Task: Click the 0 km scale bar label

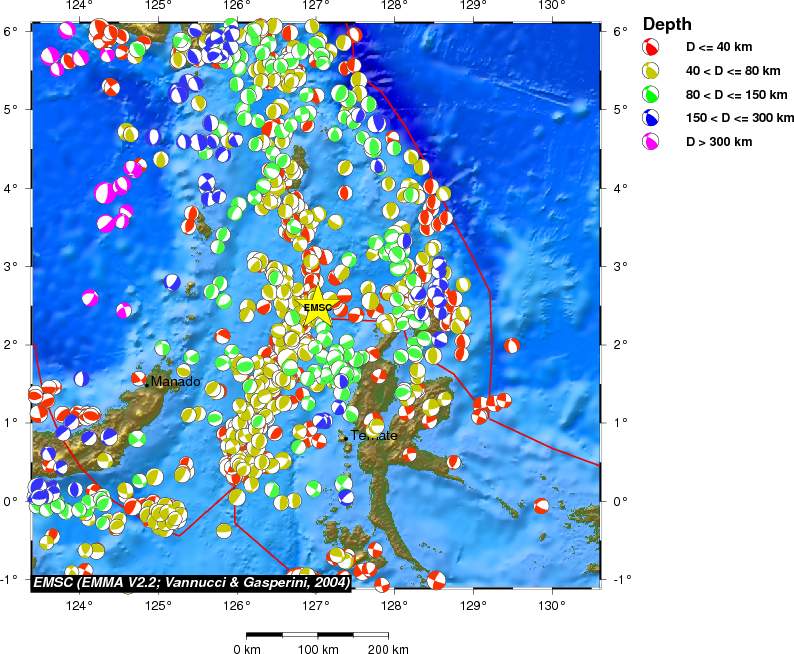Action: pos(246,649)
